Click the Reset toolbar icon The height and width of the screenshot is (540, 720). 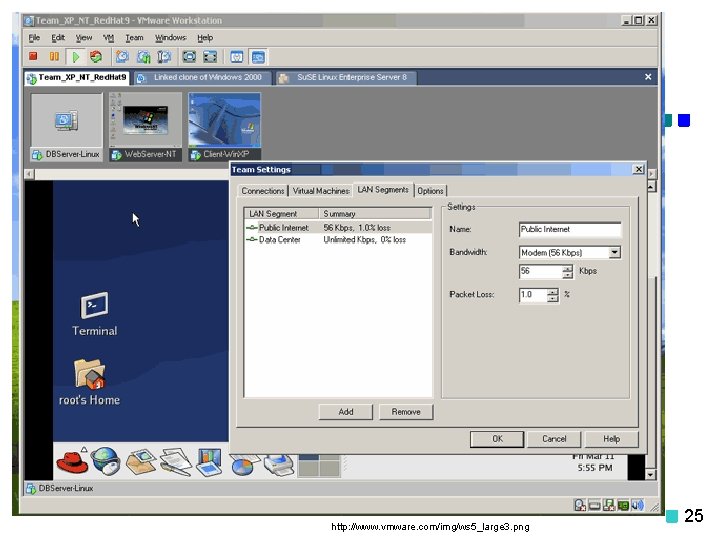pos(96,57)
